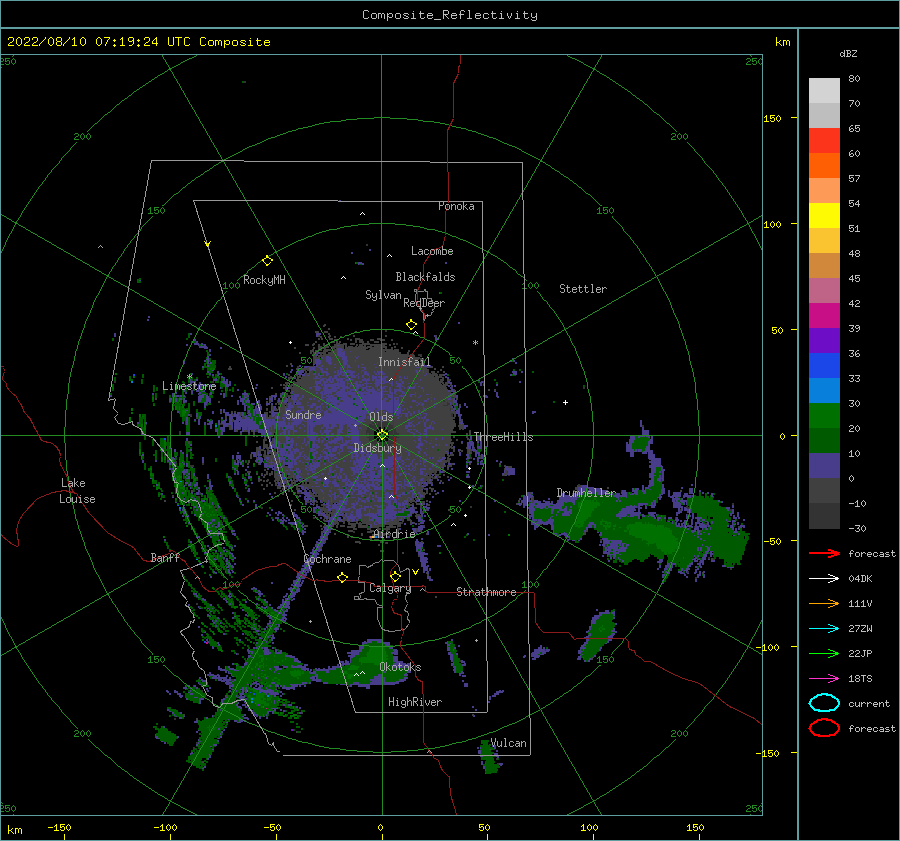Click the cyan current oval legend icon

[824, 703]
